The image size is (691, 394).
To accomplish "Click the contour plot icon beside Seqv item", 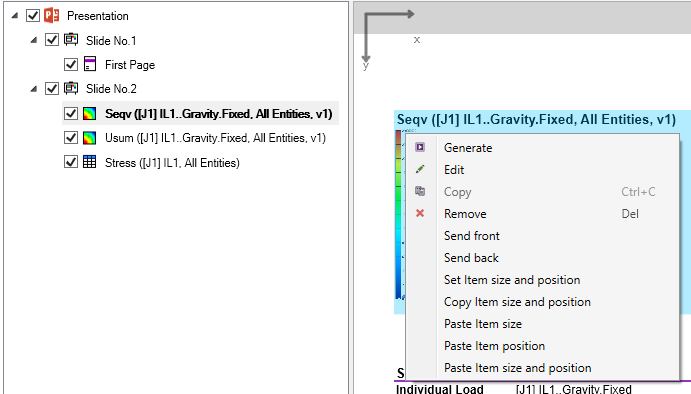I will click(x=89, y=114).
